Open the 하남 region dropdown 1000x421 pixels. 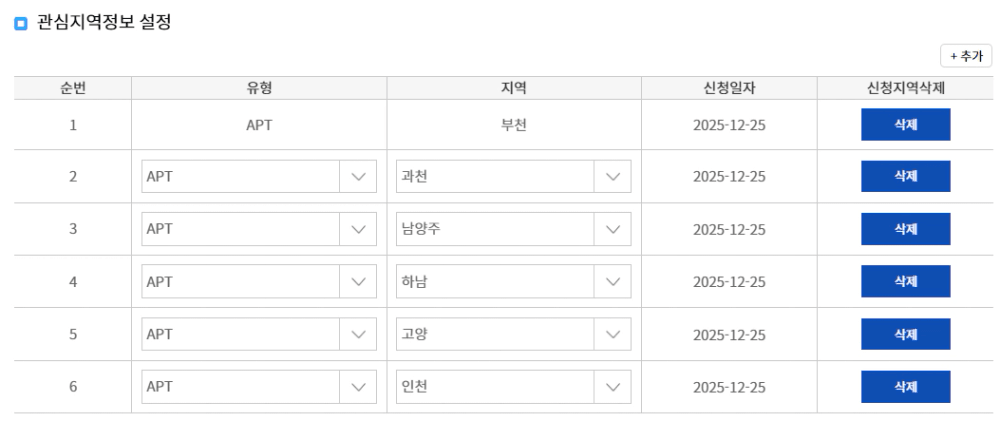click(513, 282)
